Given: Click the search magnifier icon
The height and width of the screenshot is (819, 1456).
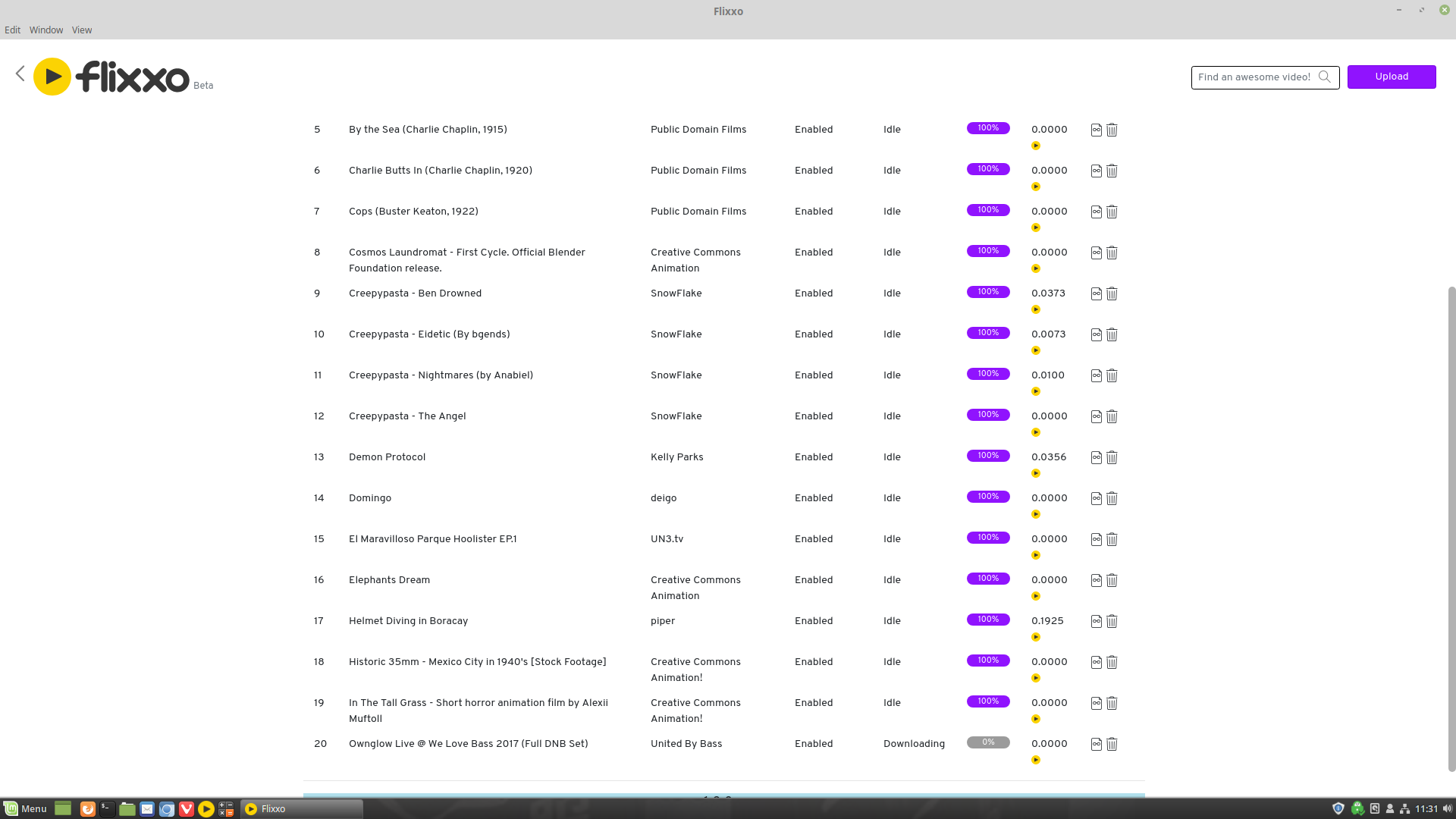Looking at the screenshot, I should (1325, 77).
